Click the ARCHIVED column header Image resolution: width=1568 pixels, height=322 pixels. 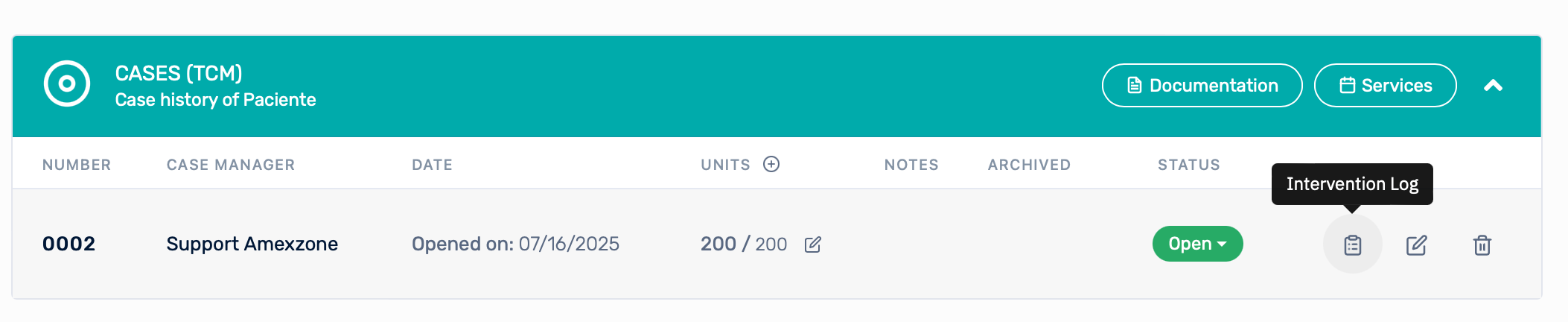click(1029, 165)
